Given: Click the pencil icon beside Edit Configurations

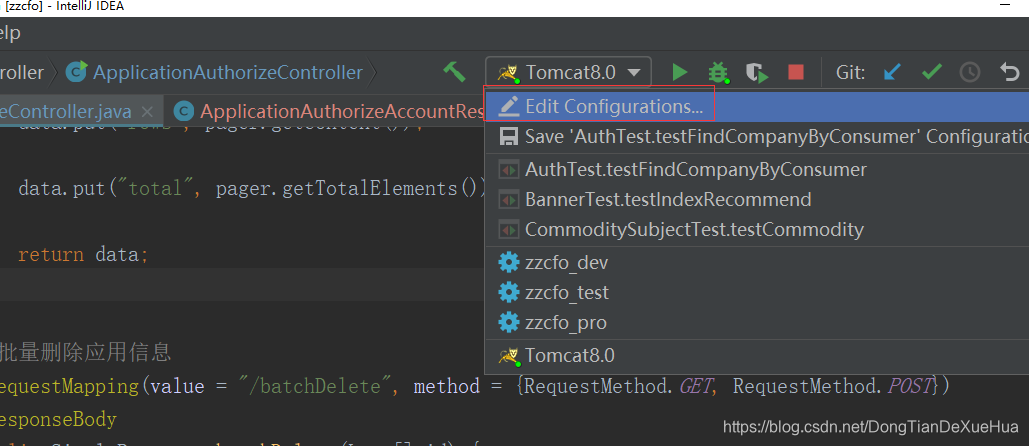Looking at the screenshot, I should [509, 106].
